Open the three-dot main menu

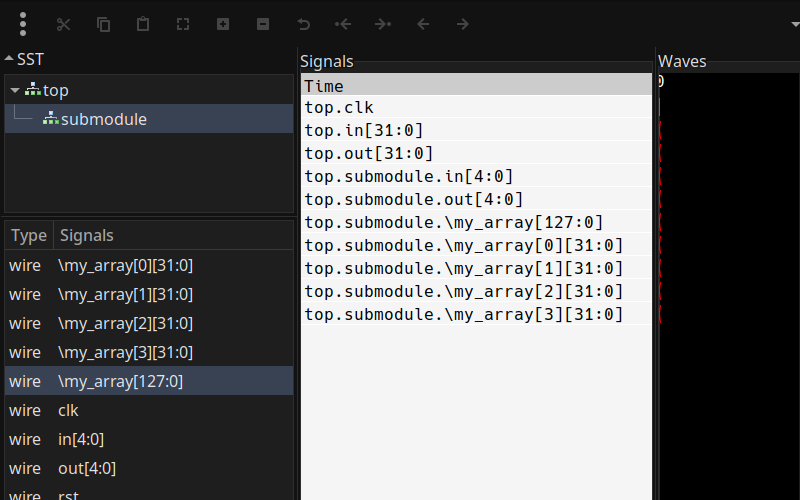pyautogui.click(x=22, y=24)
